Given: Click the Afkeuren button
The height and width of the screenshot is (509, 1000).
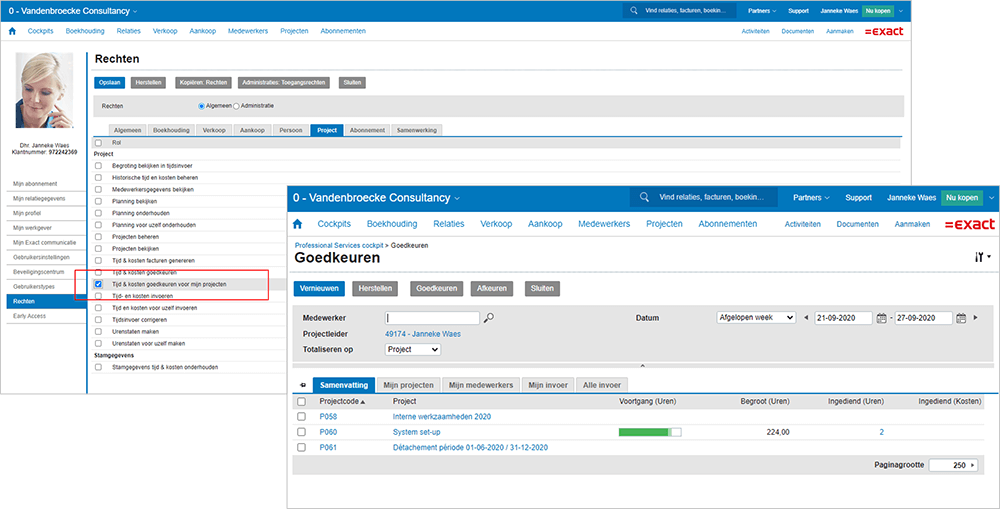Looking at the screenshot, I should click(x=492, y=288).
